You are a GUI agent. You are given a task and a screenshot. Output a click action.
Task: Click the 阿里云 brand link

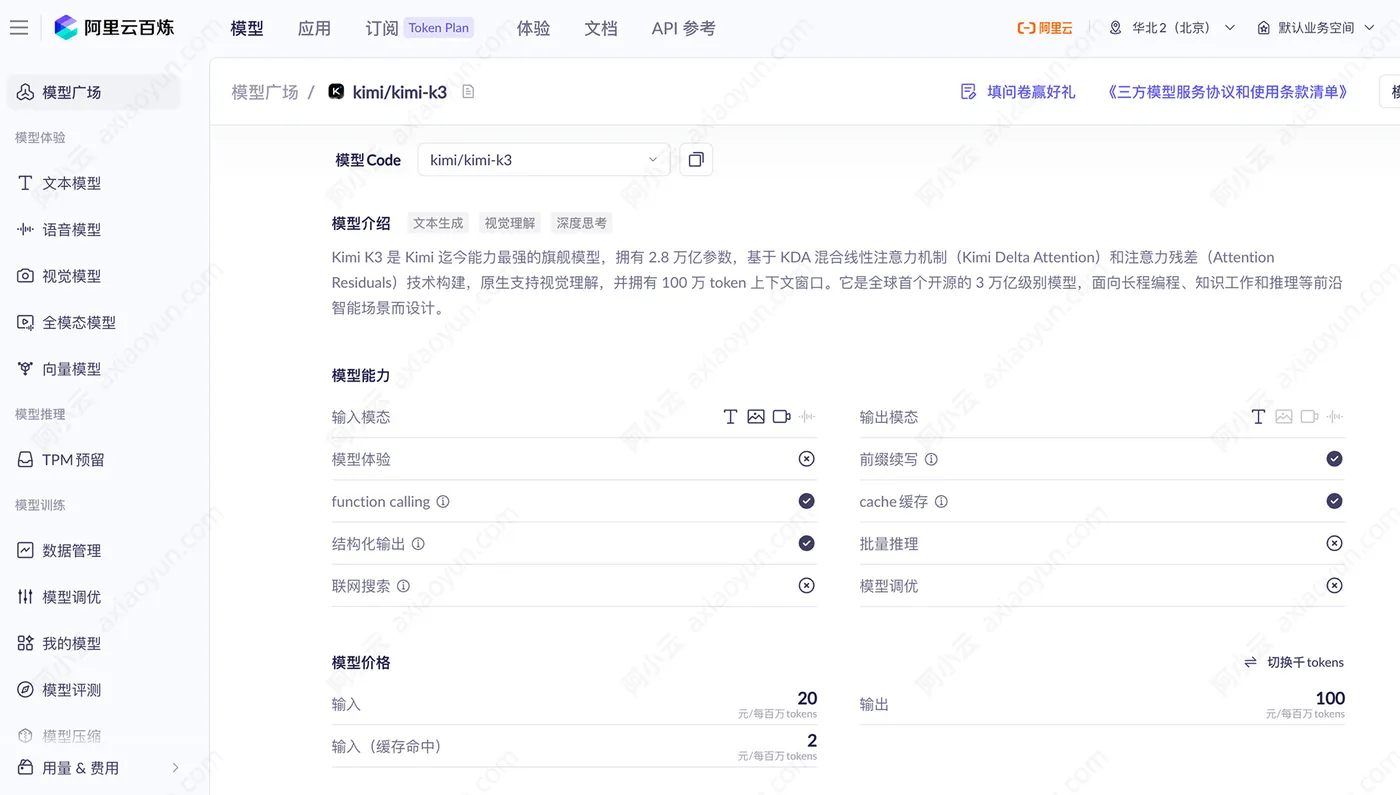(1045, 28)
